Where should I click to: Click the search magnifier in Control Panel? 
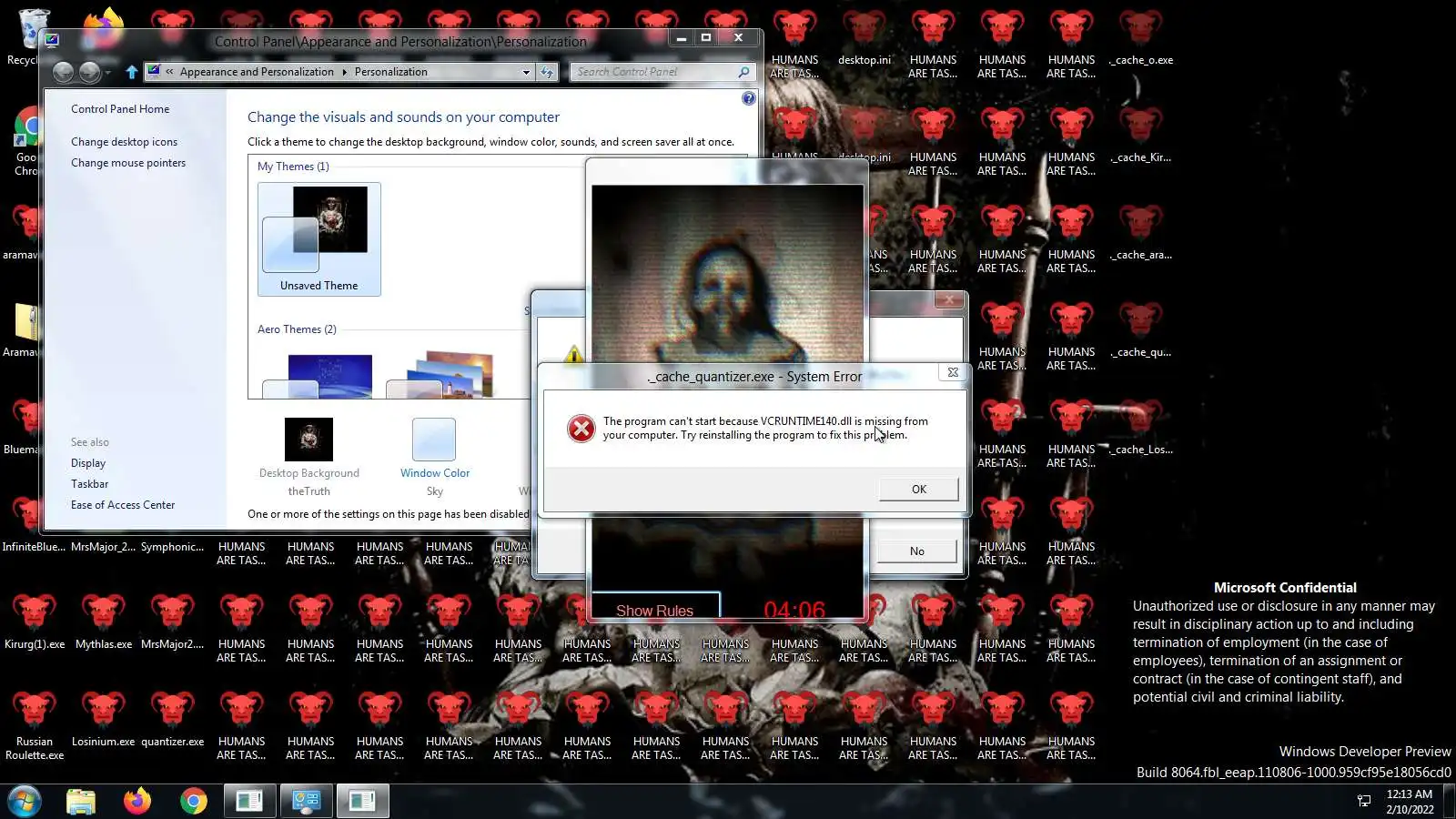point(743,72)
